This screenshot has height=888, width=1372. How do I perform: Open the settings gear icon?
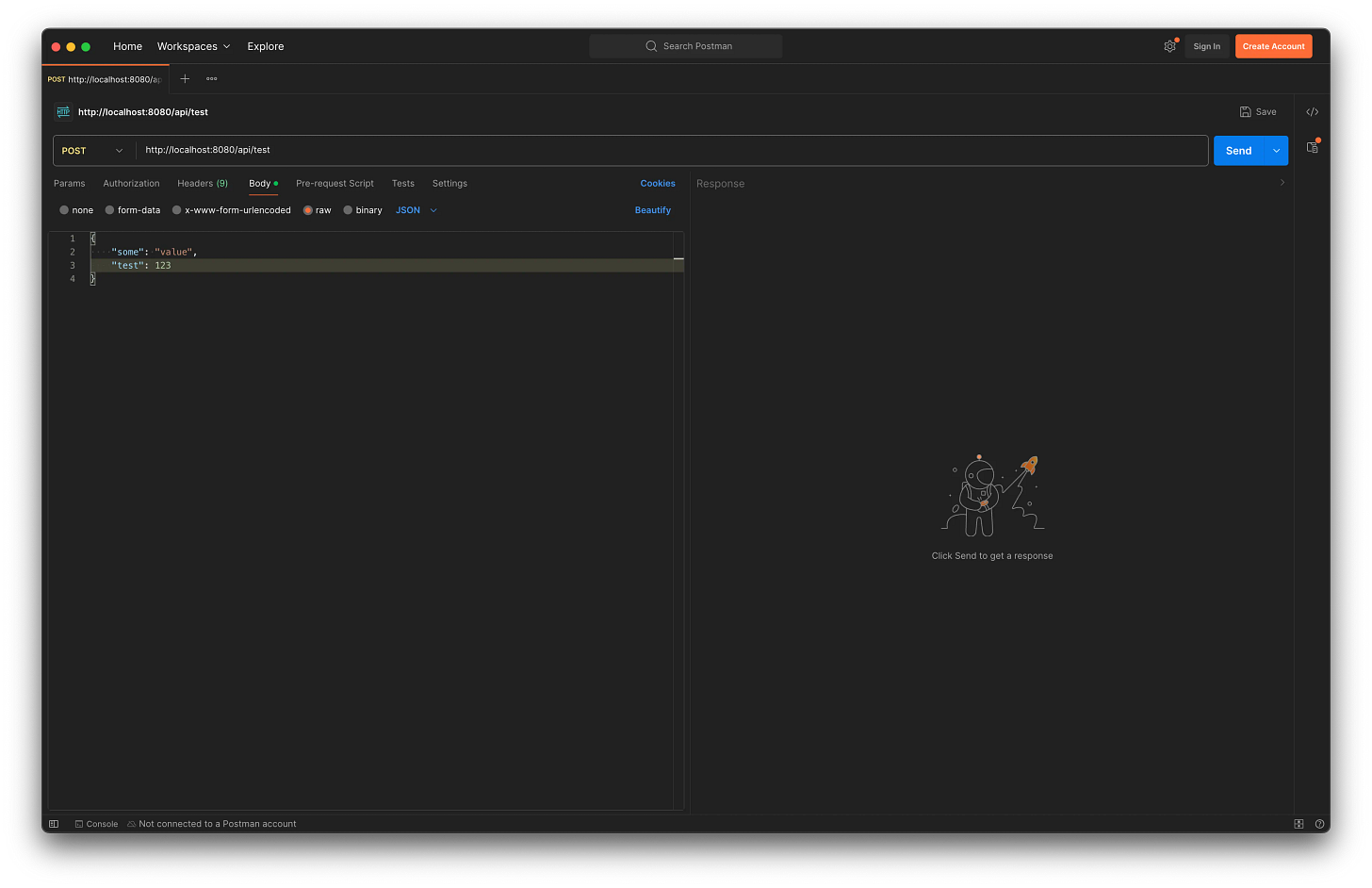1169,46
